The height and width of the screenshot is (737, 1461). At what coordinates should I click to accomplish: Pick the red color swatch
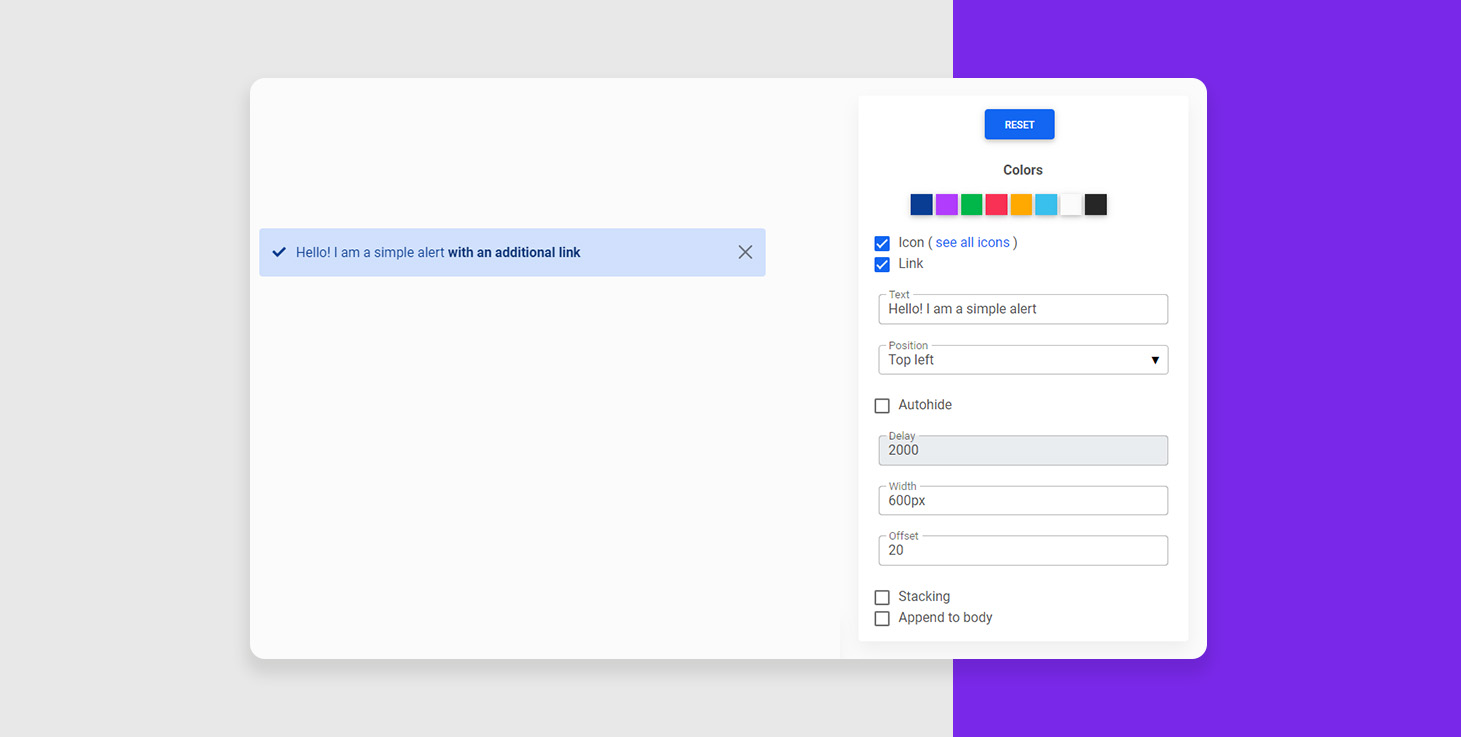(996, 205)
